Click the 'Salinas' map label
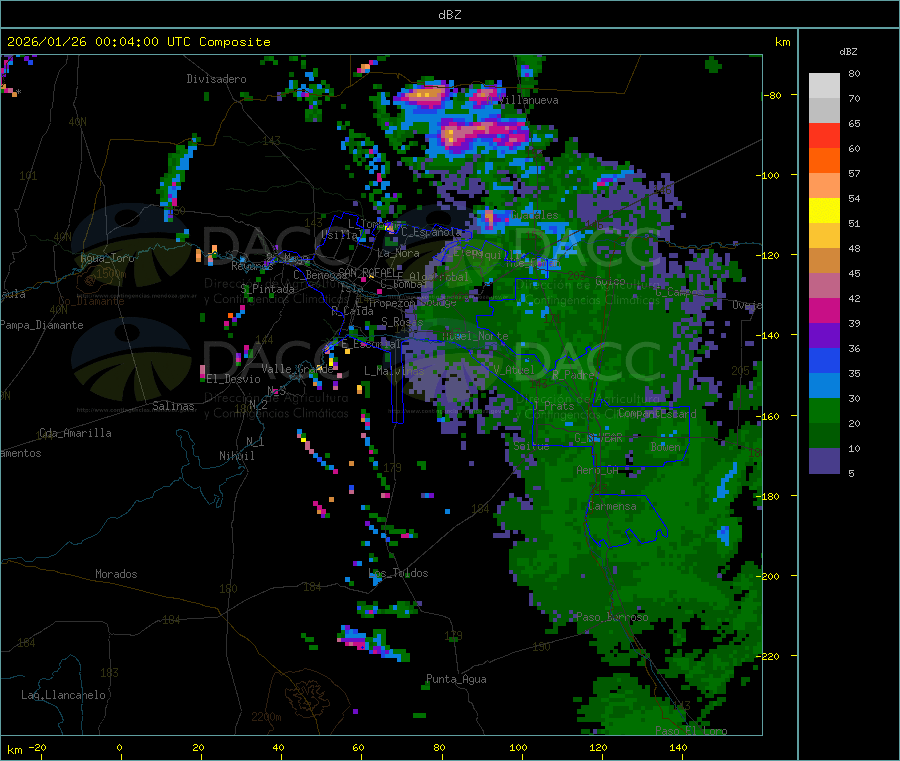This screenshot has height=761, width=900. click(x=173, y=406)
